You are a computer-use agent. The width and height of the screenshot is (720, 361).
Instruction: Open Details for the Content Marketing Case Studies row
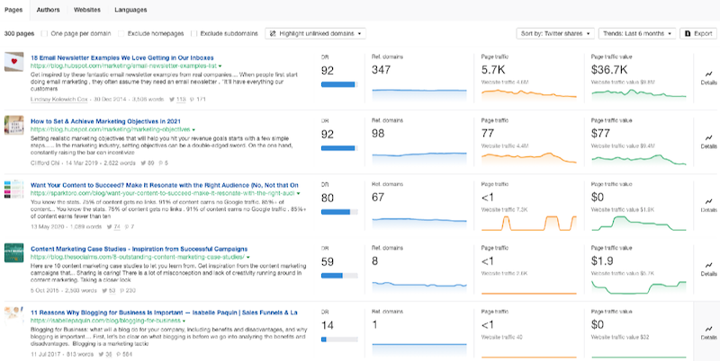pyautogui.click(x=708, y=269)
